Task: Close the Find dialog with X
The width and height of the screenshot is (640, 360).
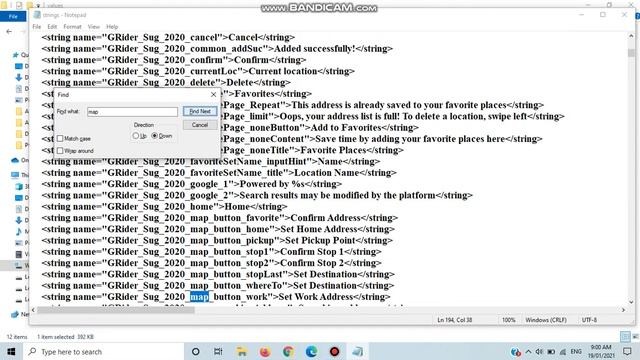Action: [213, 94]
